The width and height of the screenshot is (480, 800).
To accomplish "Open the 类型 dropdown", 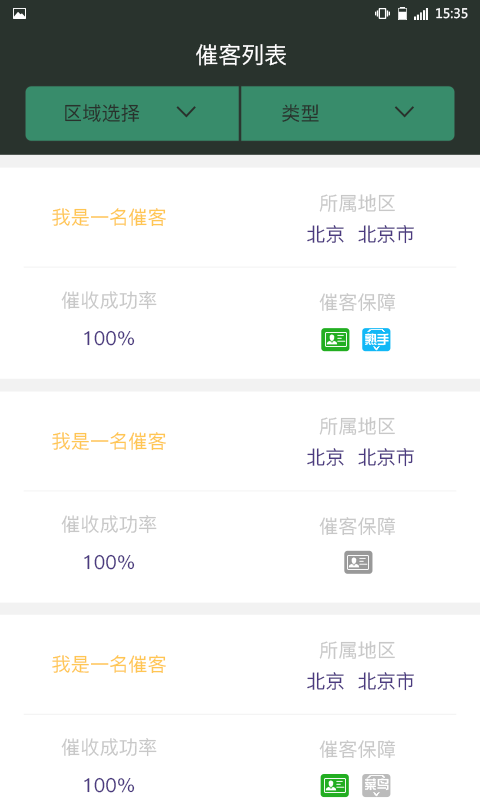I will click(x=347, y=113).
